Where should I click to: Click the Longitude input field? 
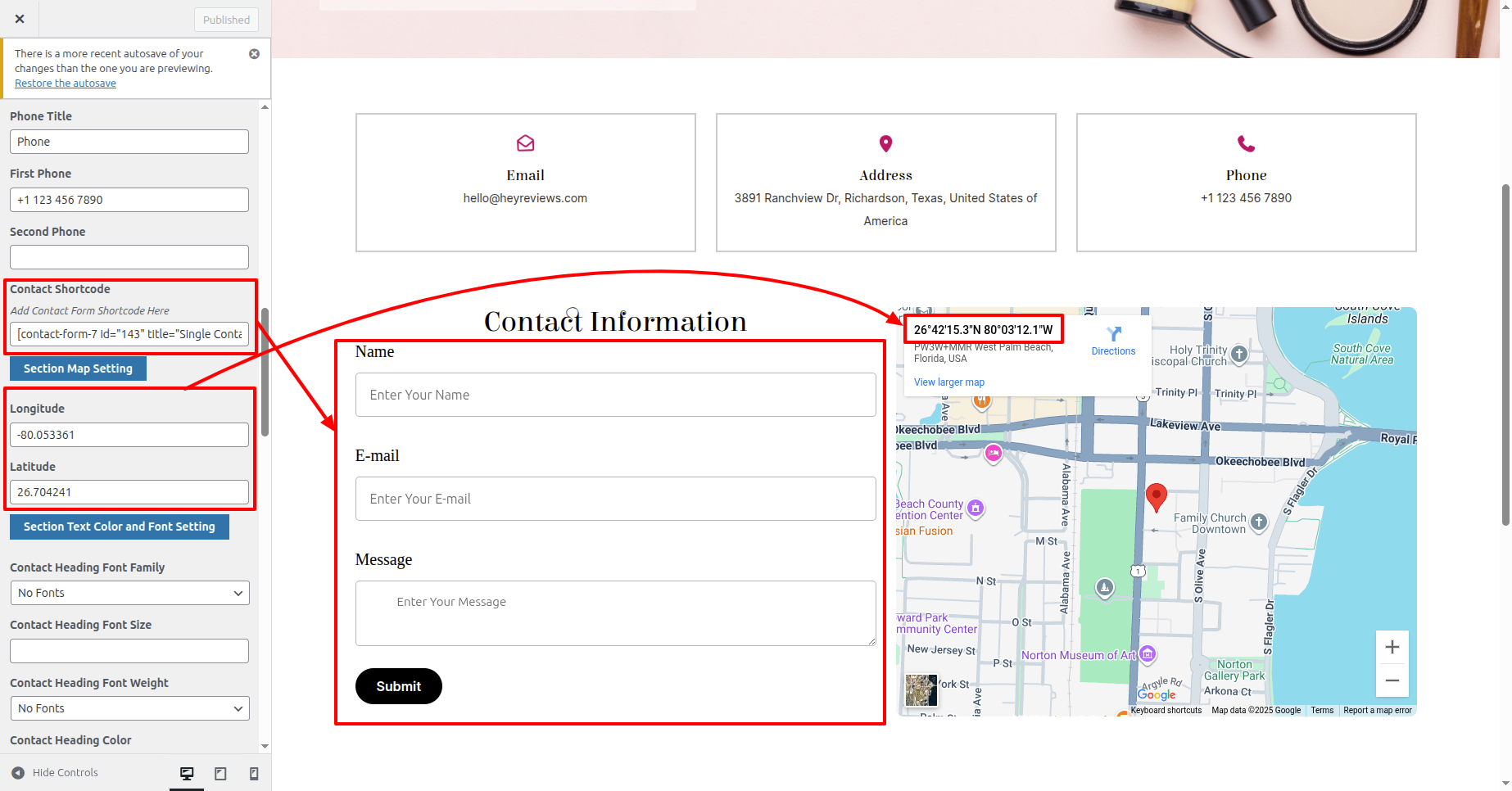pyautogui.click(x=129, y=435)
